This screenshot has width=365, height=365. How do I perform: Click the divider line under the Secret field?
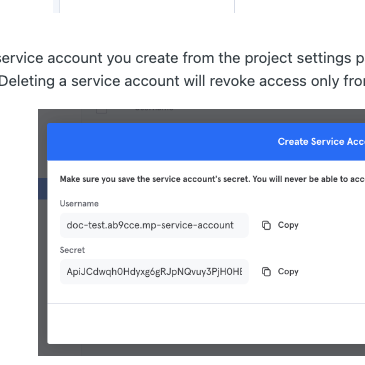pos(206,303)
